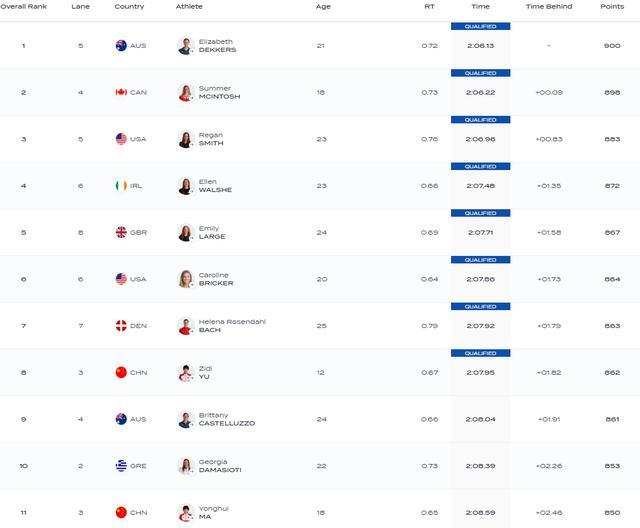Click the Canada flag icon for Summer McIntosh
The height and width of the screenshot is (528, 640).
tap(121, 92)
